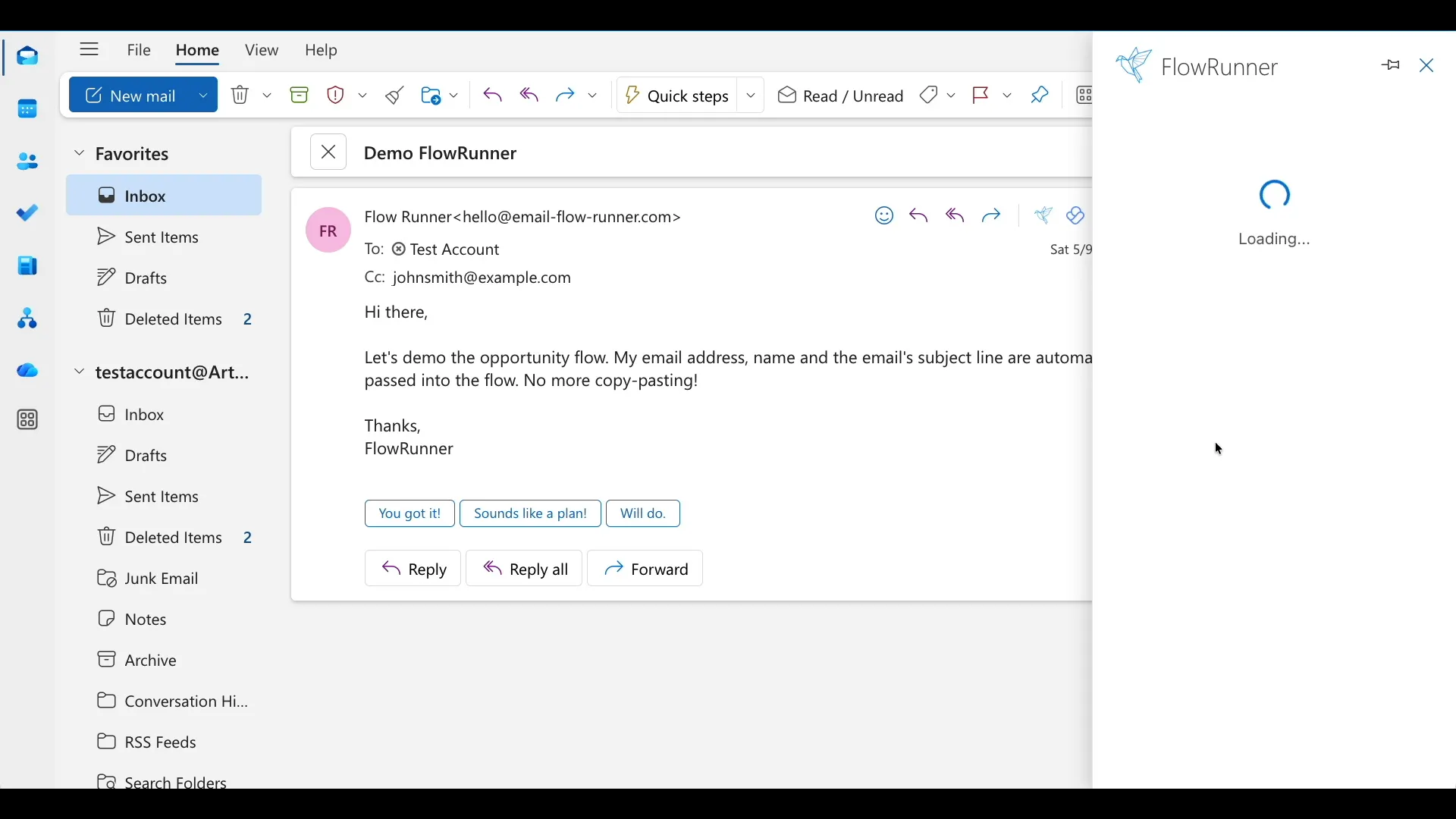The height and width of the screenshot is (819, 1456).
Task: Open the More apps grid icon
Action: [x=28, y=421]
